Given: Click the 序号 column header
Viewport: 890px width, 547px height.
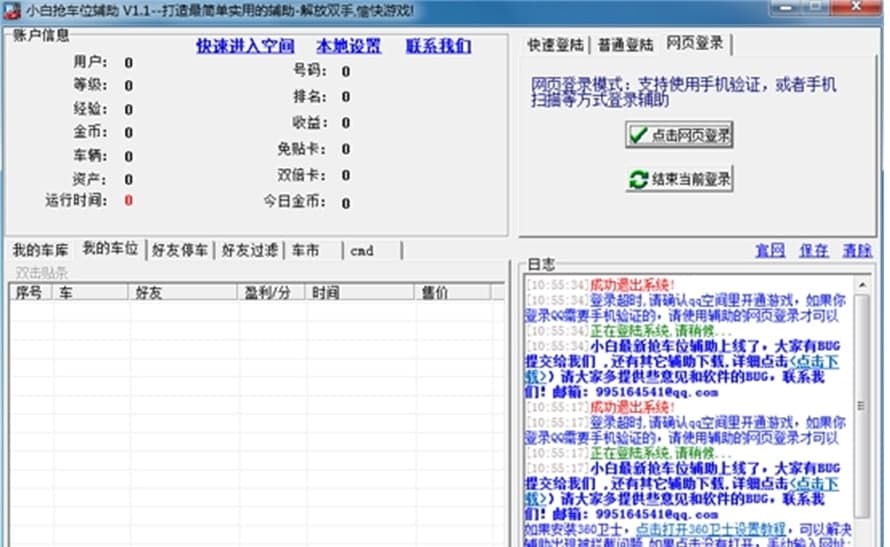Looking at the screenshot, I should pos(31,292).
